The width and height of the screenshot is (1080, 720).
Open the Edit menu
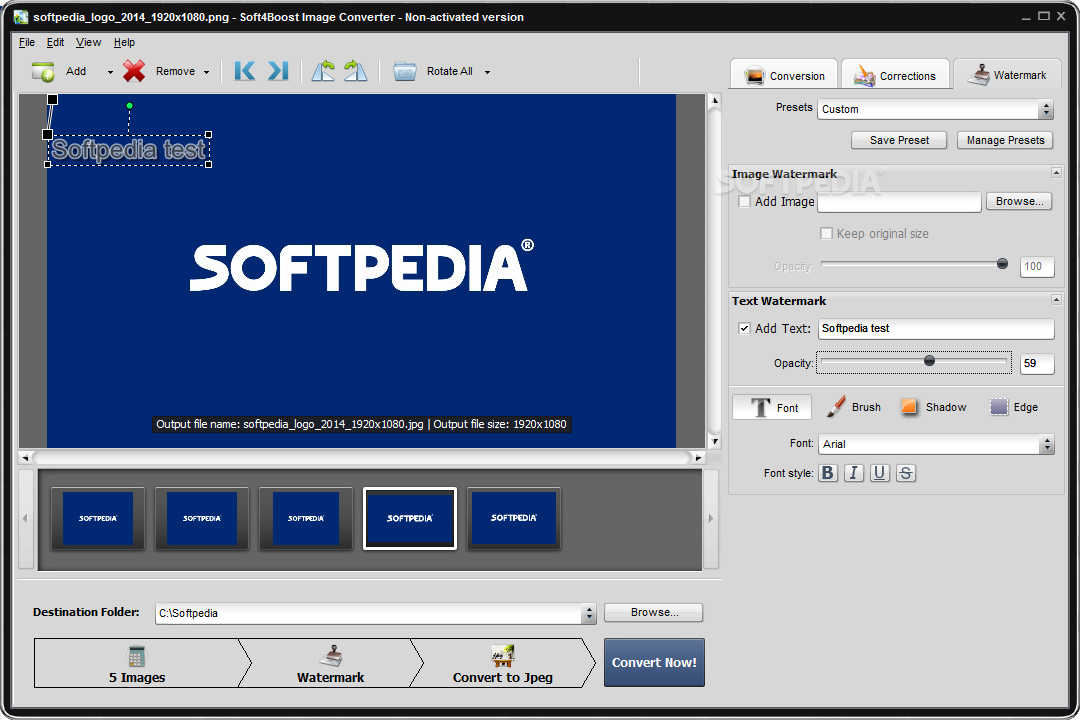[55, 42]
